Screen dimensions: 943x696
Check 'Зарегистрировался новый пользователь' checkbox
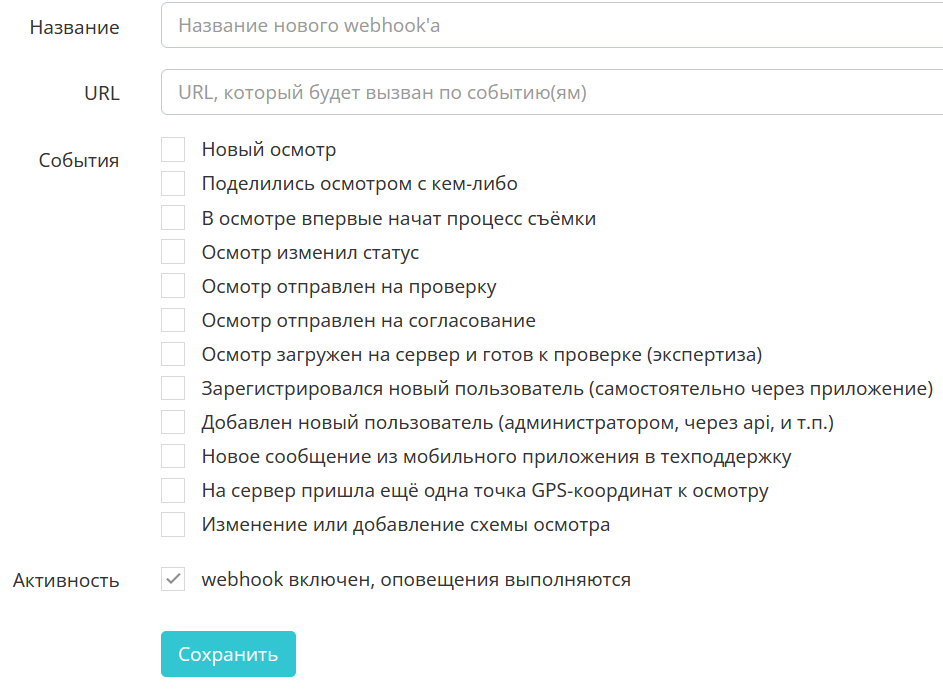click(x=173, y=388)
